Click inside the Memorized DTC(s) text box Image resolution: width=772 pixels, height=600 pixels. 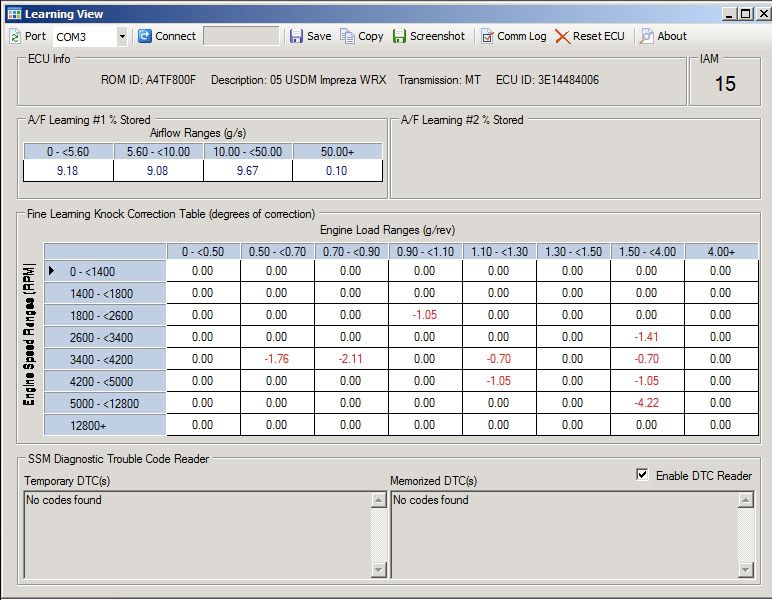pos(564,535)
